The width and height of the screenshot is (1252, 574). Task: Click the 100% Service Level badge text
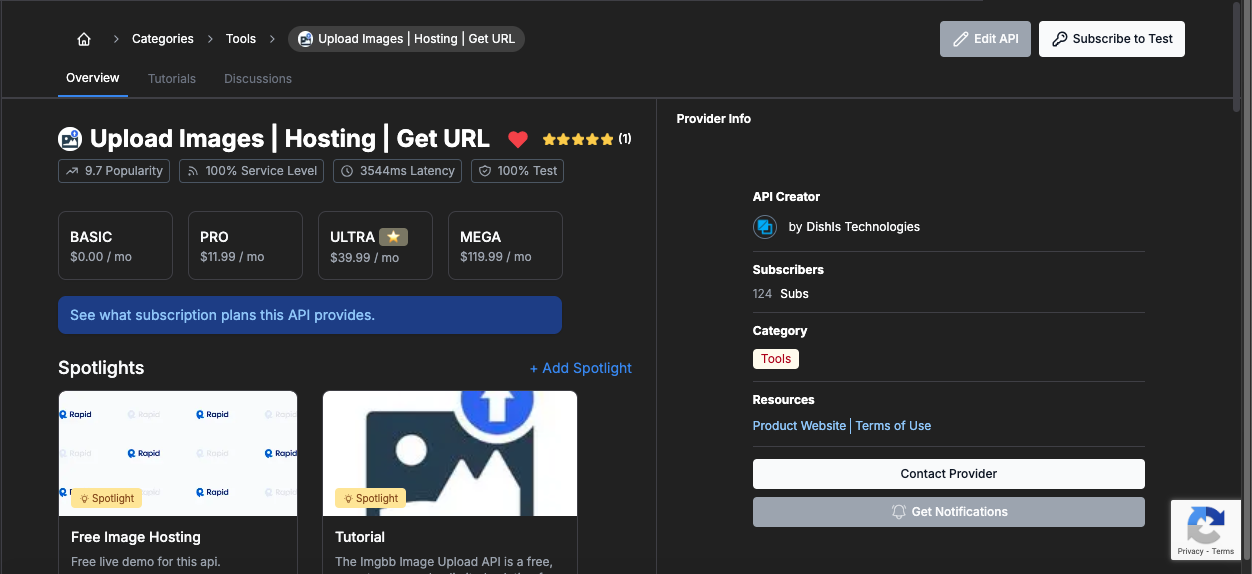click(x=261, y=171)
